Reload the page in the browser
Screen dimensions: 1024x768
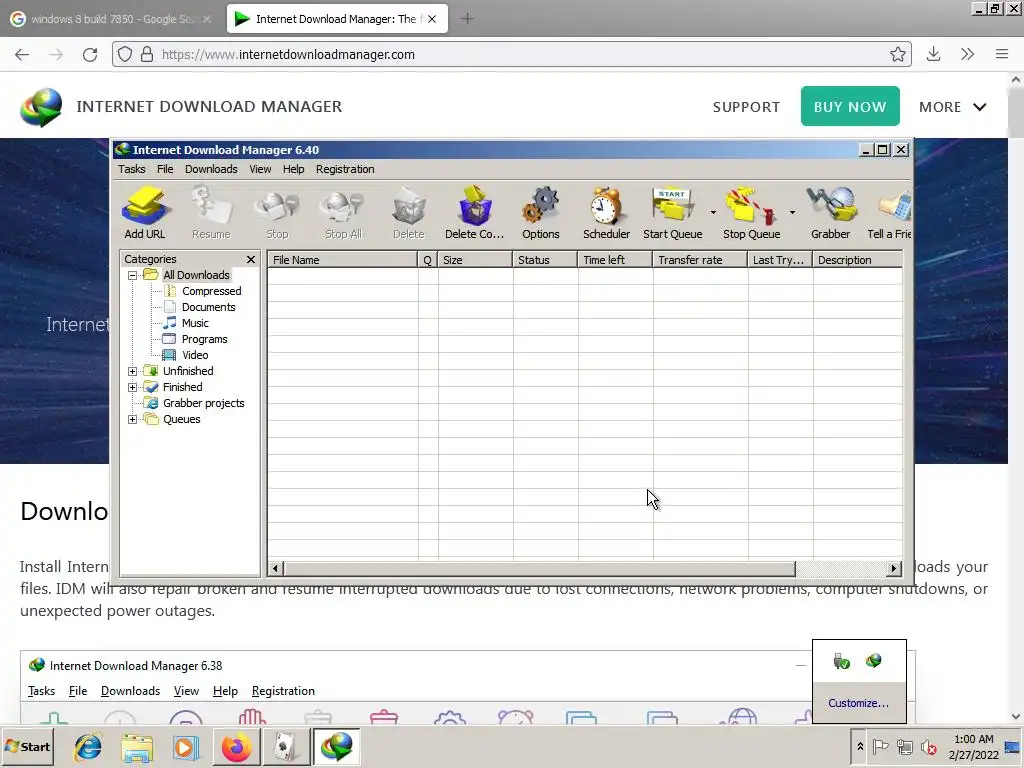point(90,54)
